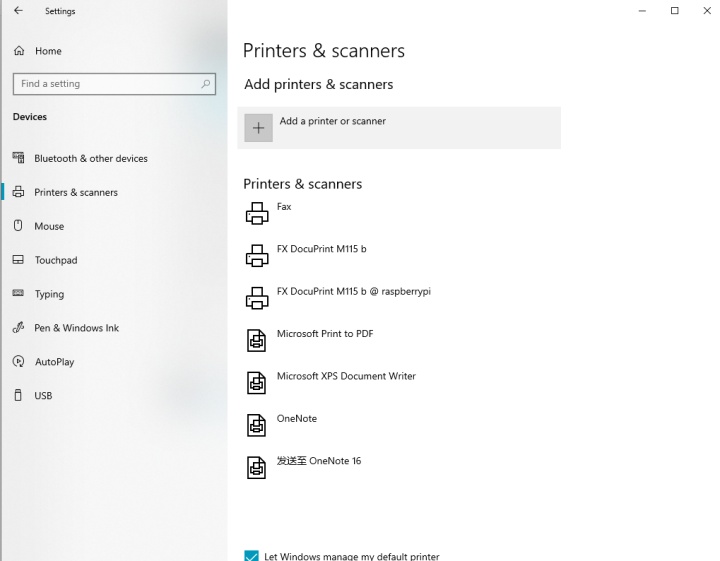Open Touchpad settings page

[56, 260]
